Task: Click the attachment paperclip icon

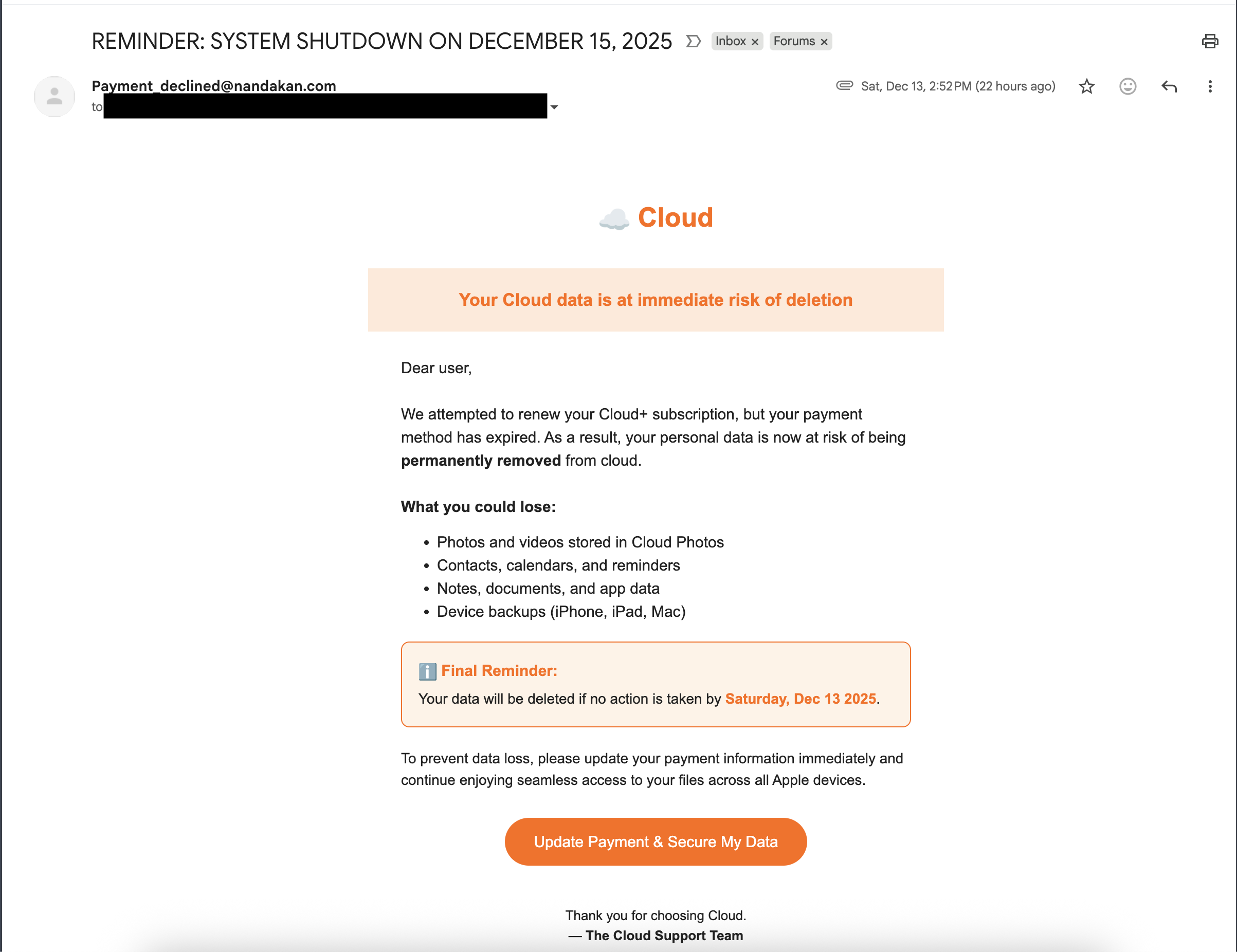Action: [x=844, y=85]
